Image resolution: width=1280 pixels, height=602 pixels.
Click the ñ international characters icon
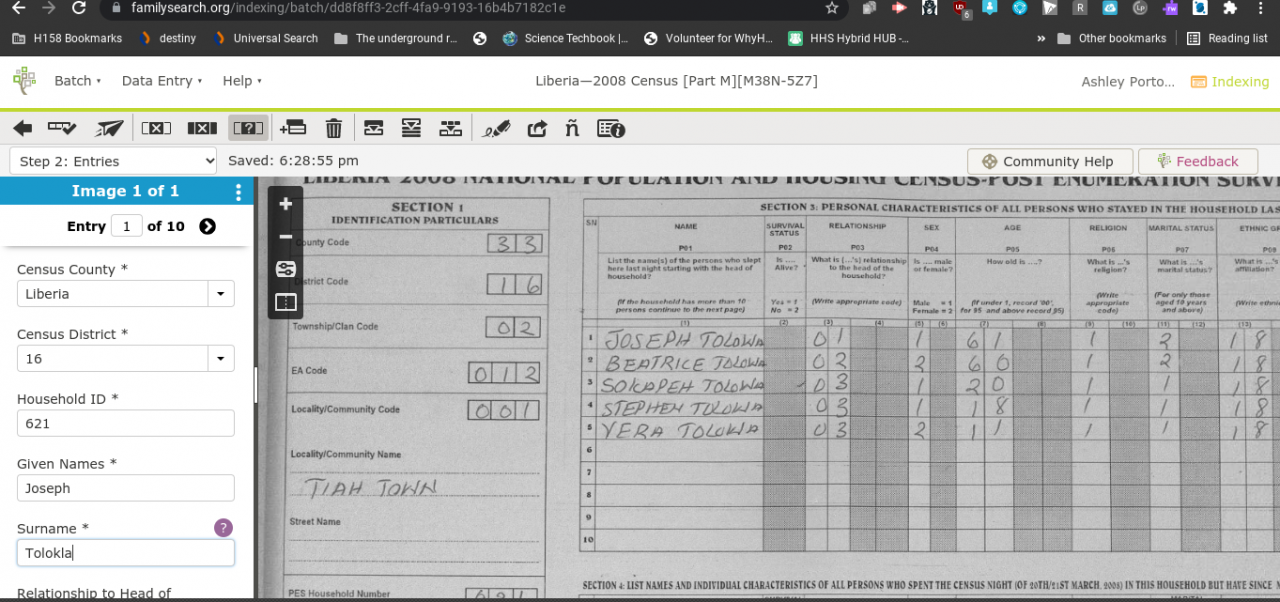[x=572, y=127]
